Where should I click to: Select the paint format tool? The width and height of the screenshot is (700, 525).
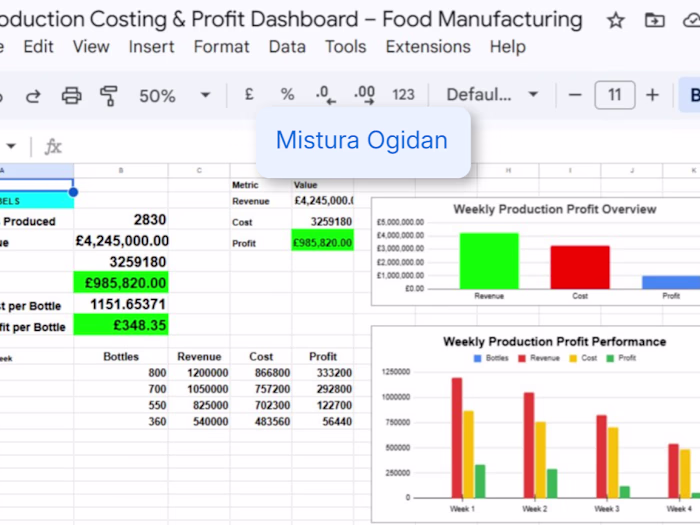point(108,96)
